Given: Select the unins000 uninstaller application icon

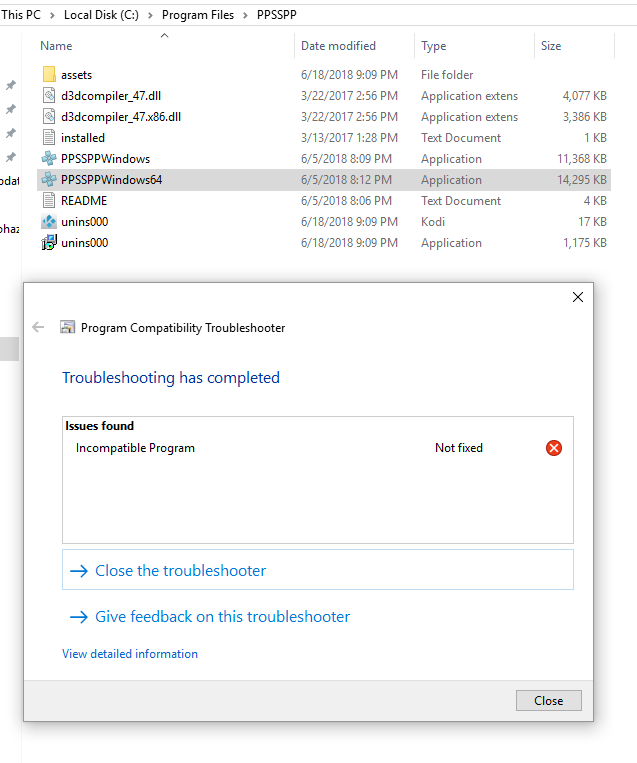Looking at the screenshot, I should pyautogui.click(x=49, y=242).
